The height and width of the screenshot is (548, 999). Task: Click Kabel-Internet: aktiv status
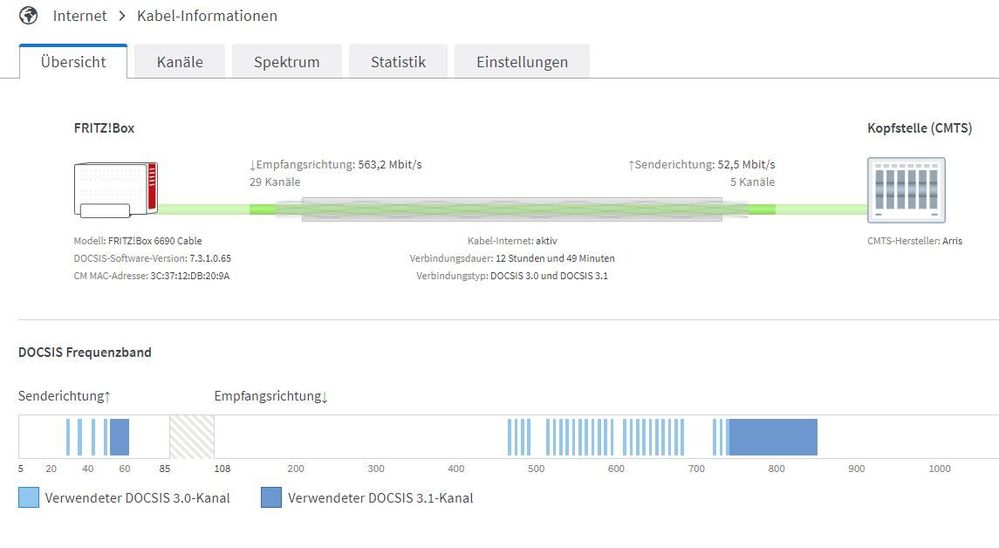(x=512, y=241)
